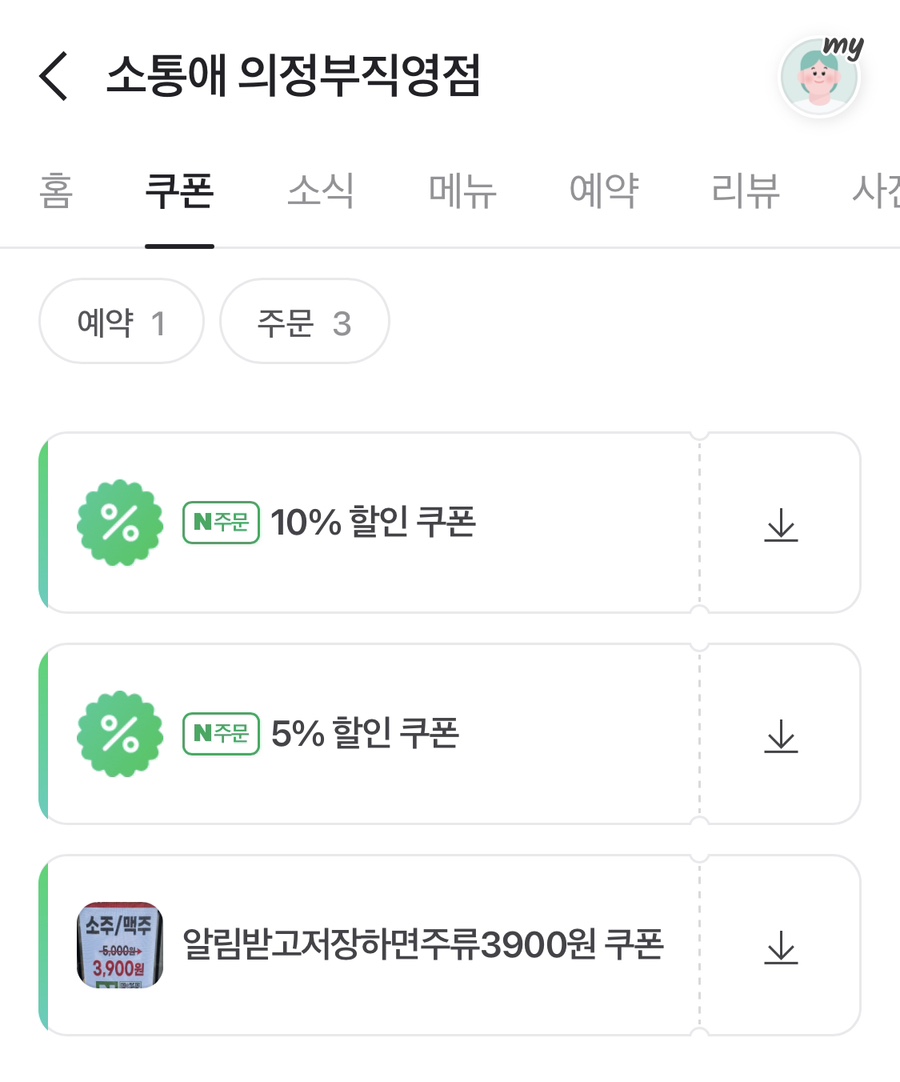This screenshot has height=1082, width=900.
Task: Open the 10% 할인 쿠폰 title
Action: [x=373, y=523]
